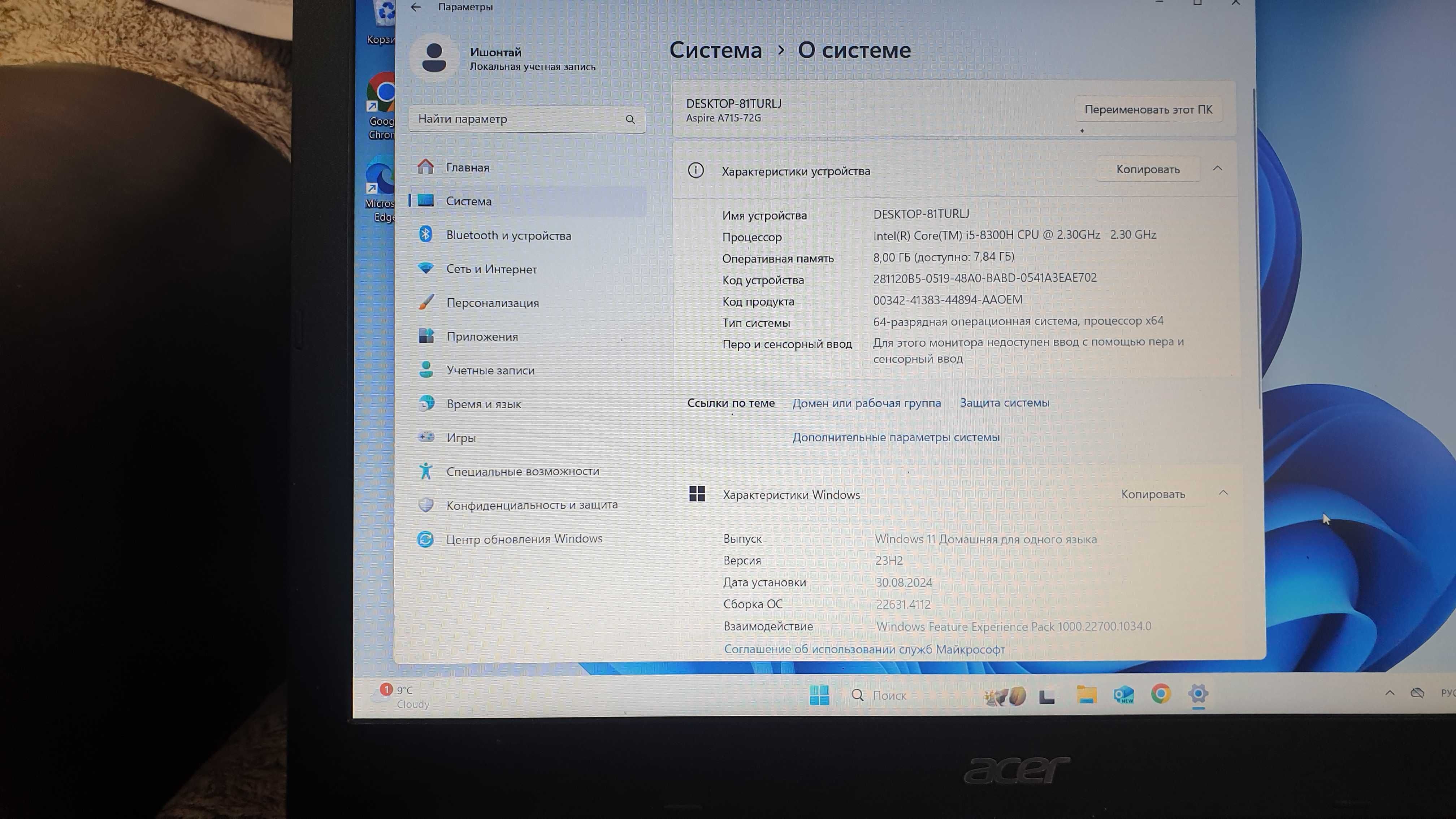The width and height of the screenshot is (1456, 819).
Task: Click the Время и язык globe icon
Action: pos(426,404)
